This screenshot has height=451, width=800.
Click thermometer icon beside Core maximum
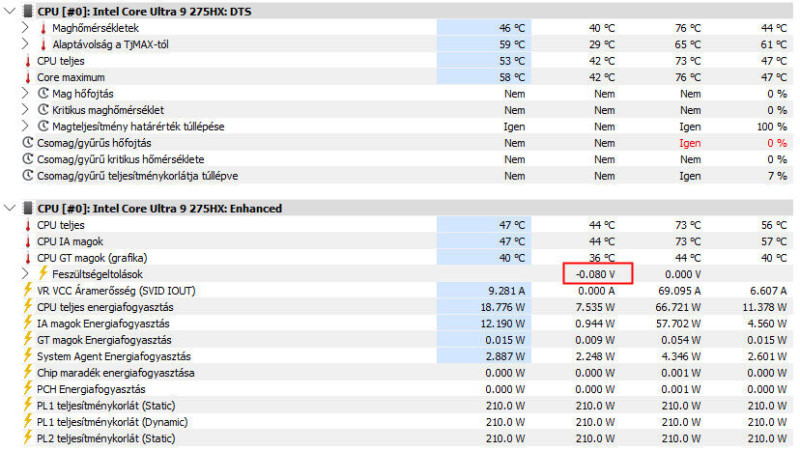[28, 78]
